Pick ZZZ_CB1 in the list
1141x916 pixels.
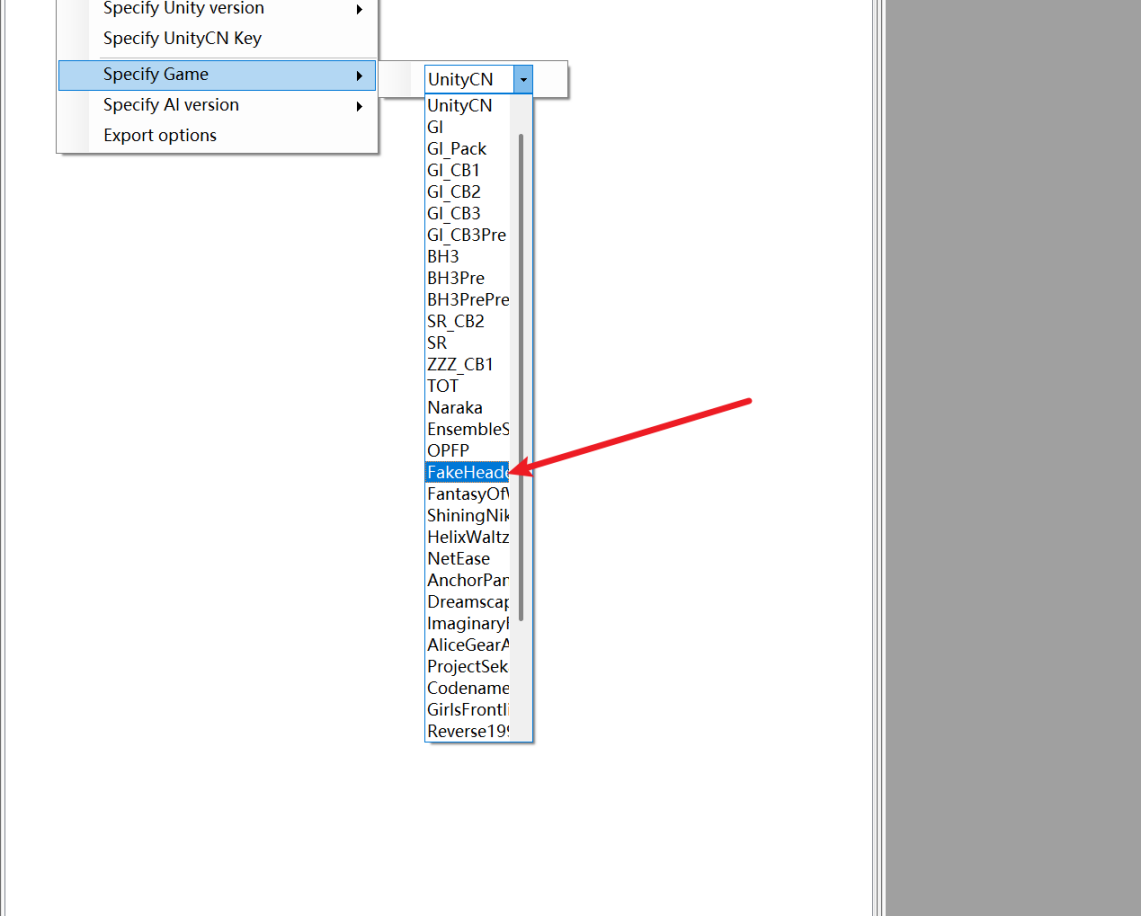[467, 365]
